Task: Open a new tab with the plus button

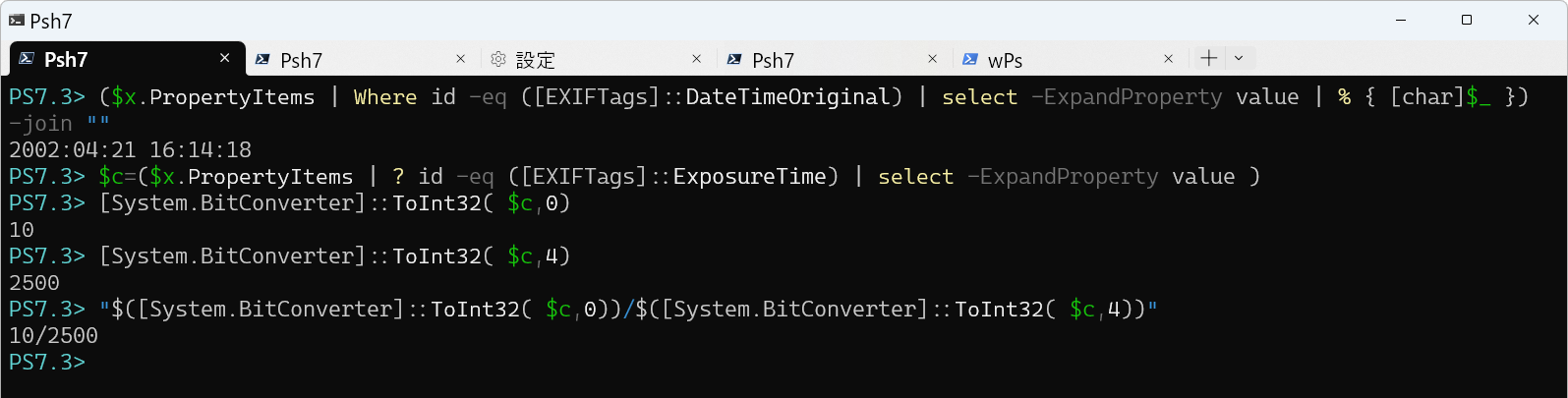Action: click(x=1208, y=58)
